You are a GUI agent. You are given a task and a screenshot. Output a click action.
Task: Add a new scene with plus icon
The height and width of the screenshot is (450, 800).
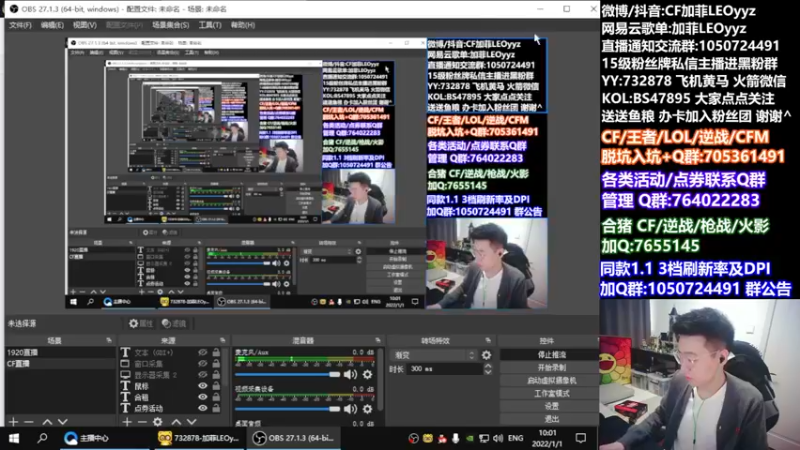[14, 421]
